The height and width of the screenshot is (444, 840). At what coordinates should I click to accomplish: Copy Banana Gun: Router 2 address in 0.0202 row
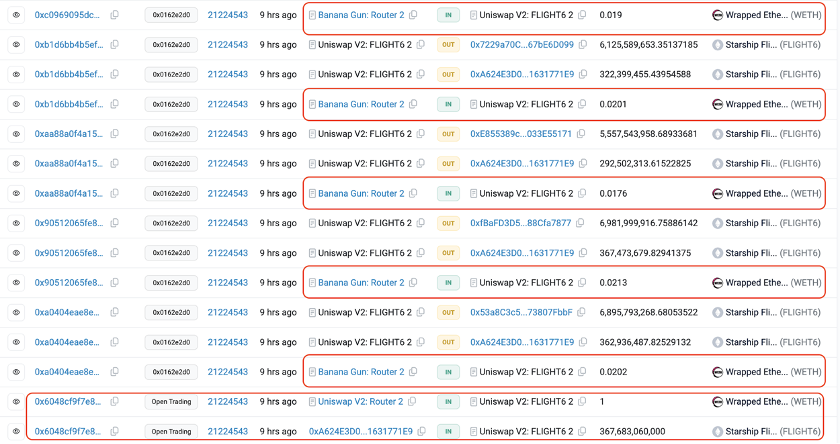413,372
